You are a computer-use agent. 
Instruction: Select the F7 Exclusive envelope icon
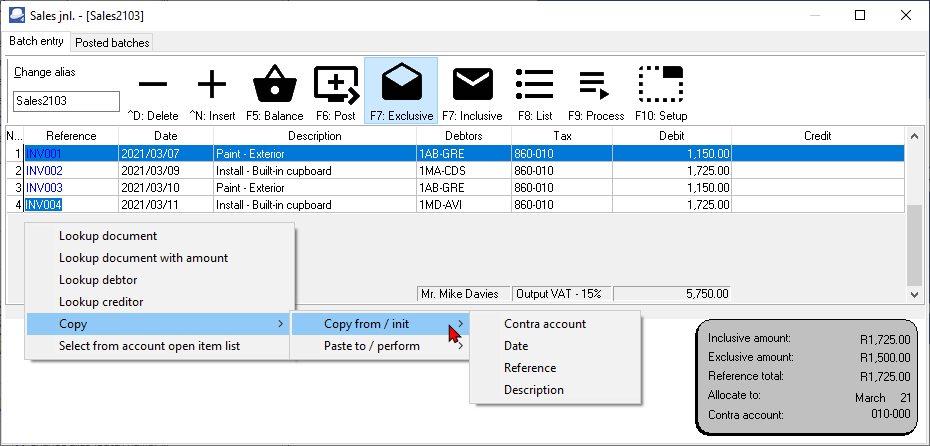pyautogui.click(x=402, y=84)
